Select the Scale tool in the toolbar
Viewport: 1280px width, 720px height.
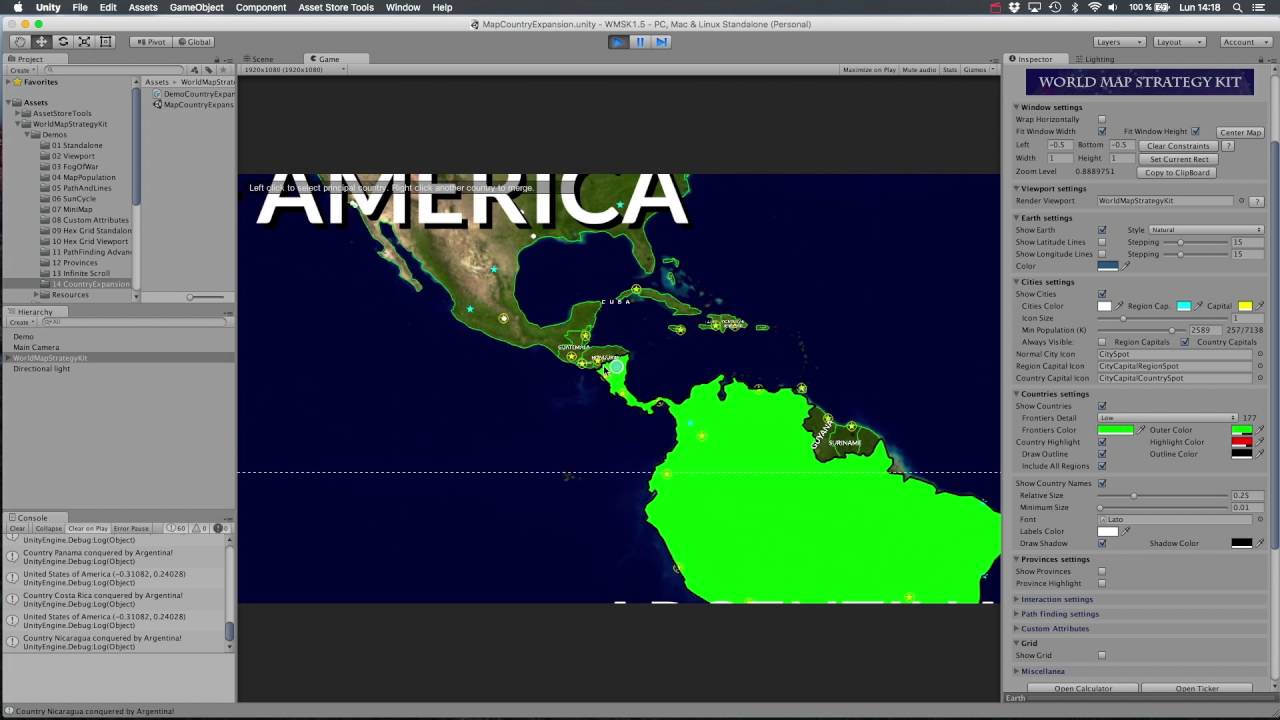[x=85, y=41]
